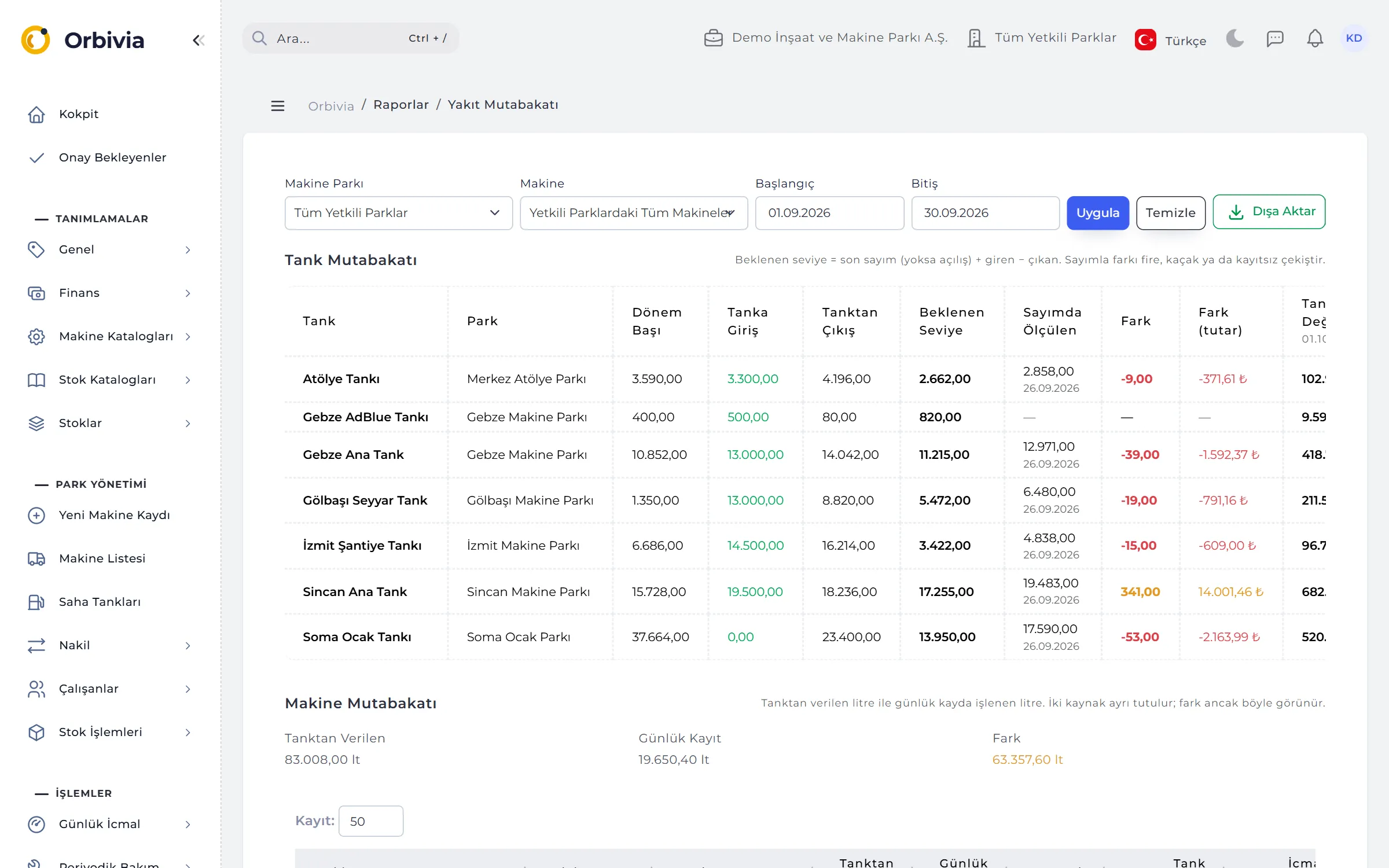Click the Atölye Tankı row name

click(x=341, y=379)
